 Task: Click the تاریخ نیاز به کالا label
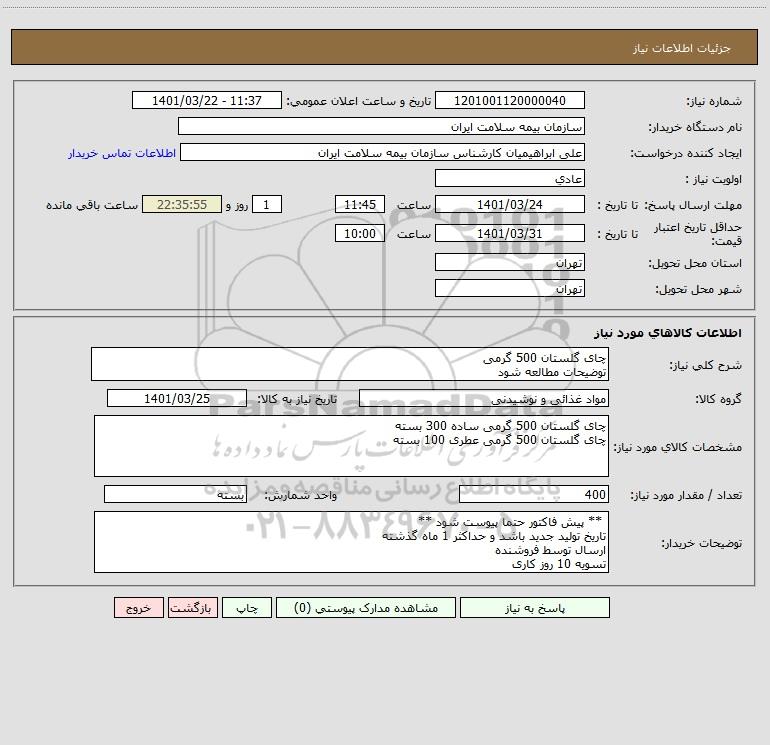pos(297,399)
